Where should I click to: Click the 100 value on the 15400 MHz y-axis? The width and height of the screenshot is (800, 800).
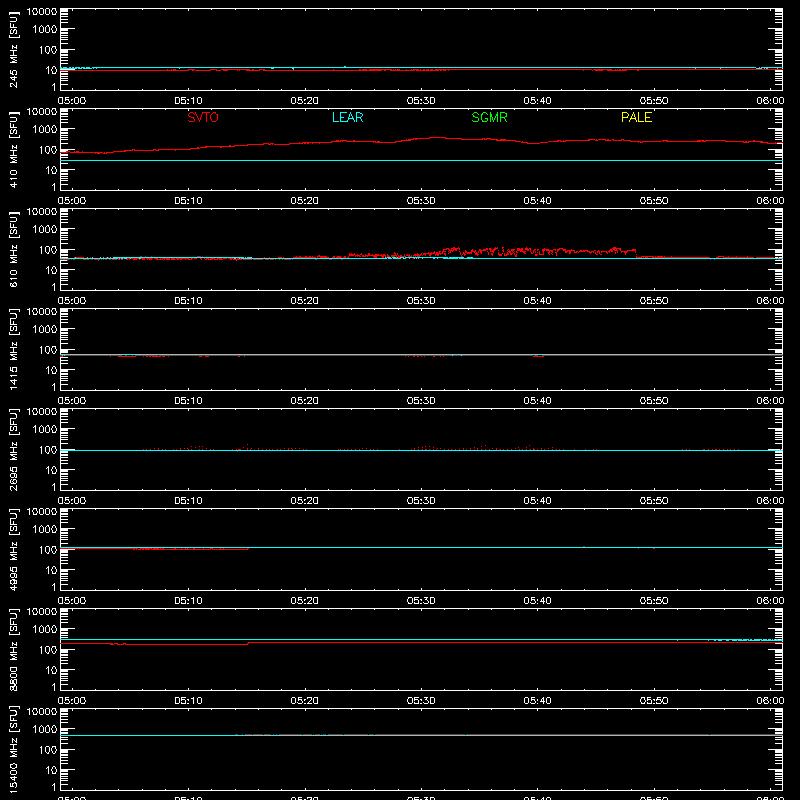pos(48,750)
